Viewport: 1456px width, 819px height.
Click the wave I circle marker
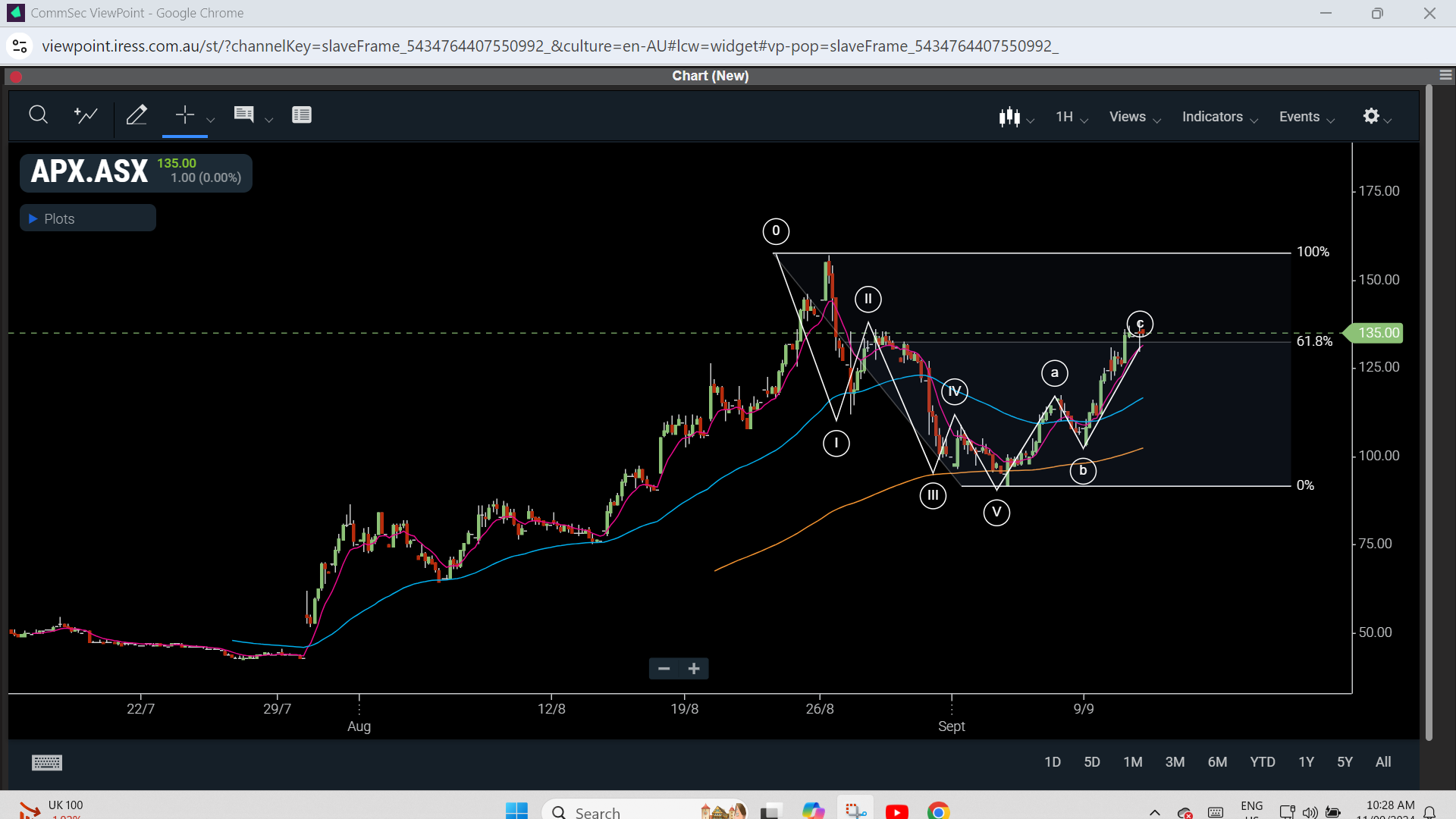pyautogui.click(x=836, y=443)
